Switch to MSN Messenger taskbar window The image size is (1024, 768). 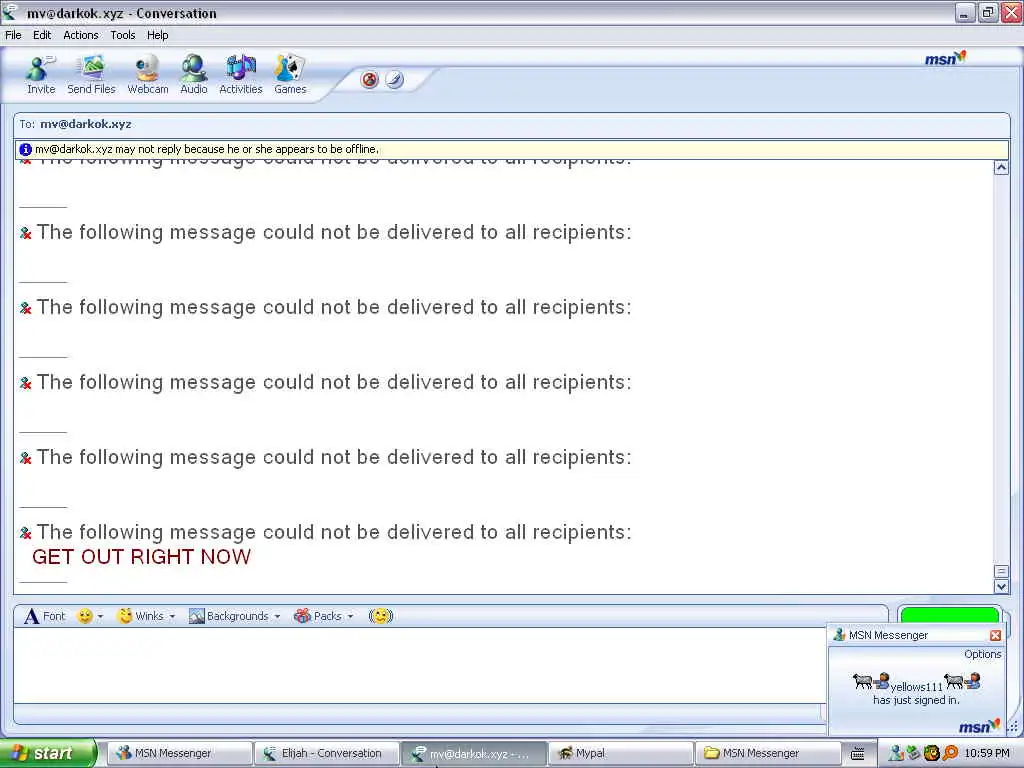[x=178, y=753]
